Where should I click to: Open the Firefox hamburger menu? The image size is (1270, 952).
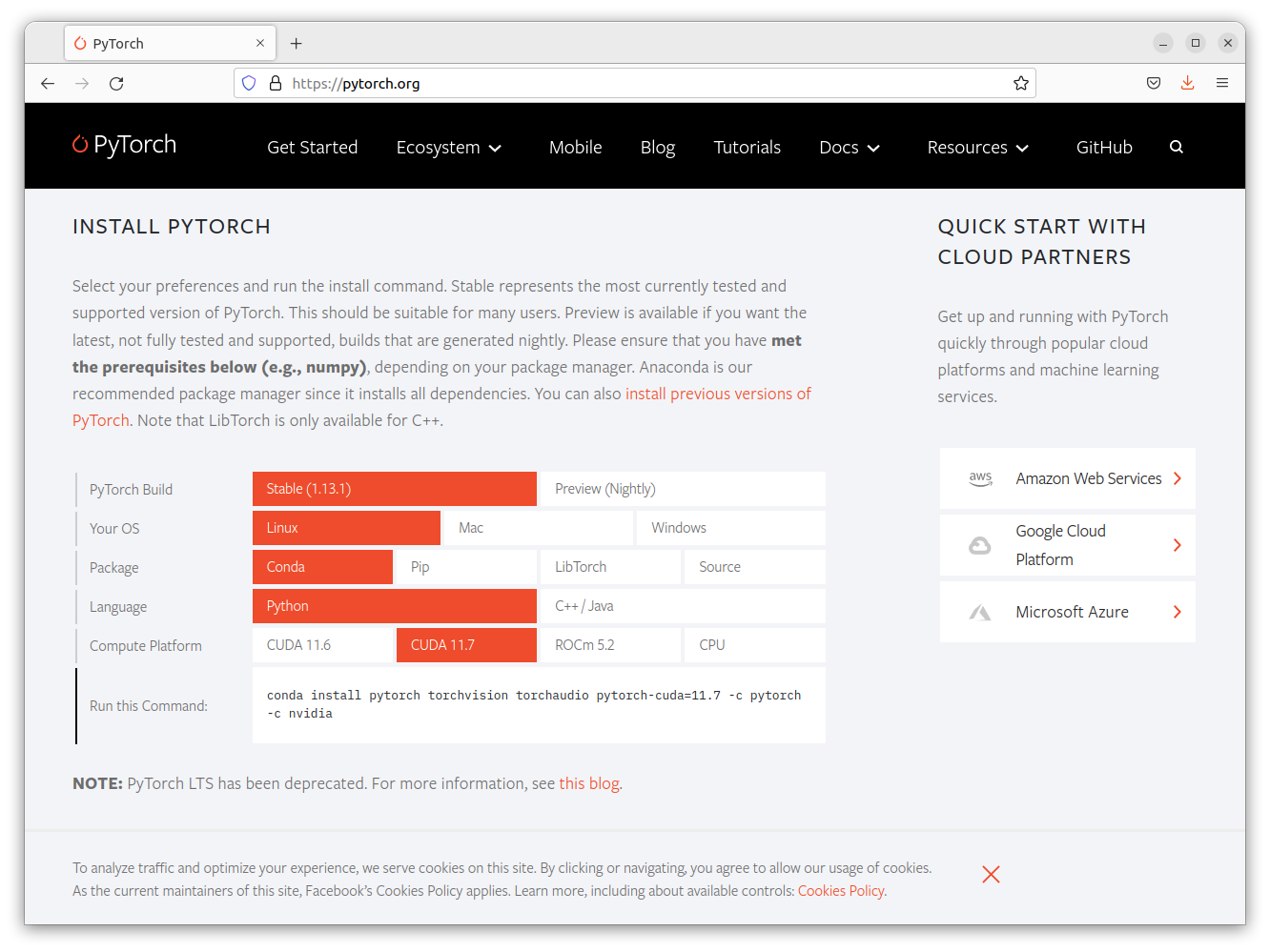[x=1222, y=83]
